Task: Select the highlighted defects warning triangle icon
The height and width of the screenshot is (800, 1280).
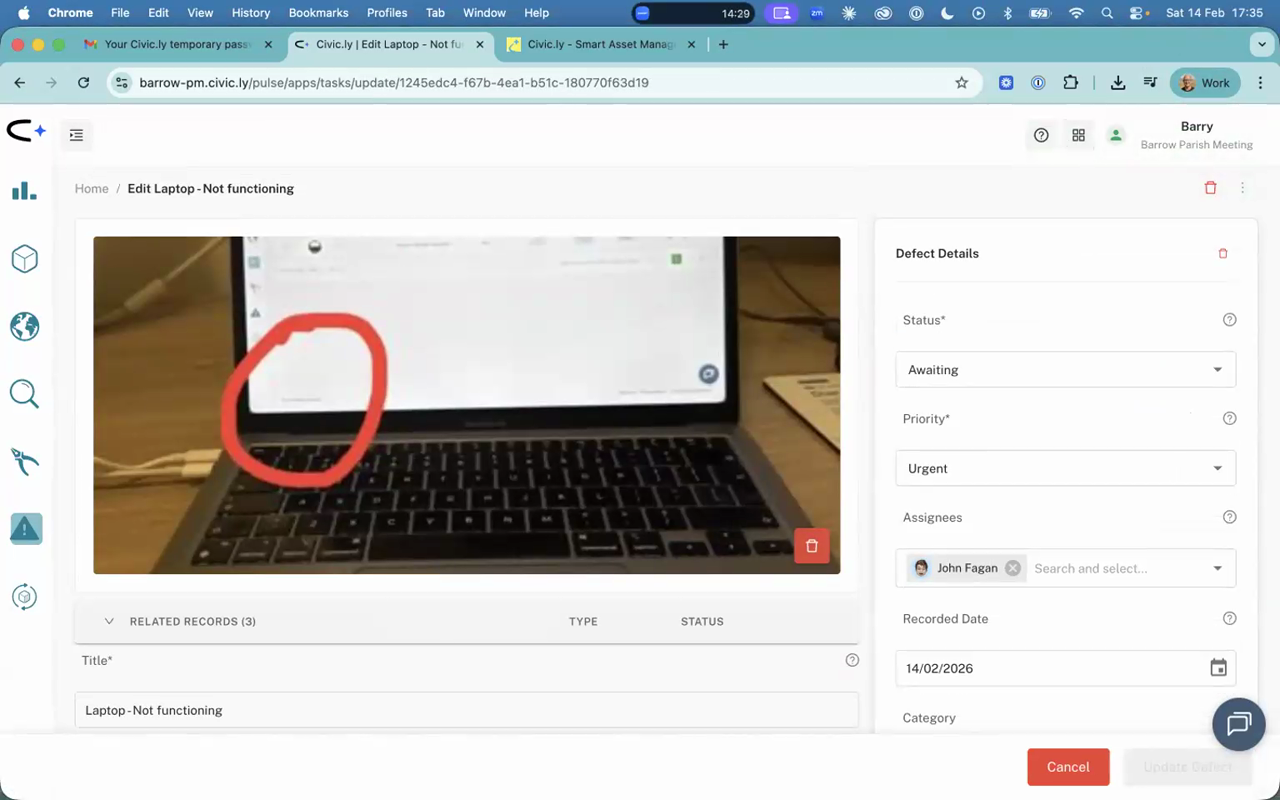Action: coord(25,528)
